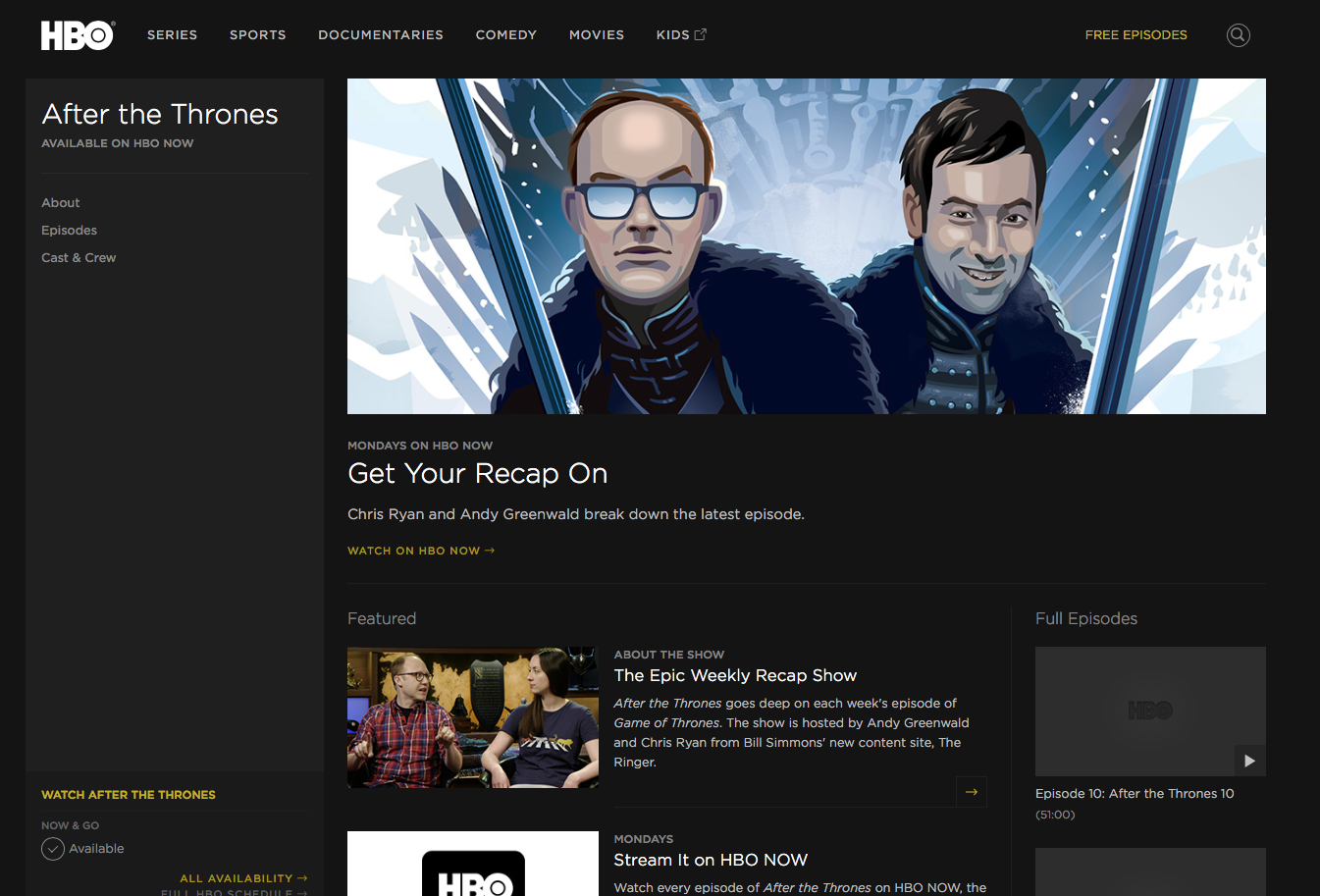This screenshot has width=1320, height=896.
Task: Click the Now & Go label
Action: pyautogui.click(x=70, y=825)
